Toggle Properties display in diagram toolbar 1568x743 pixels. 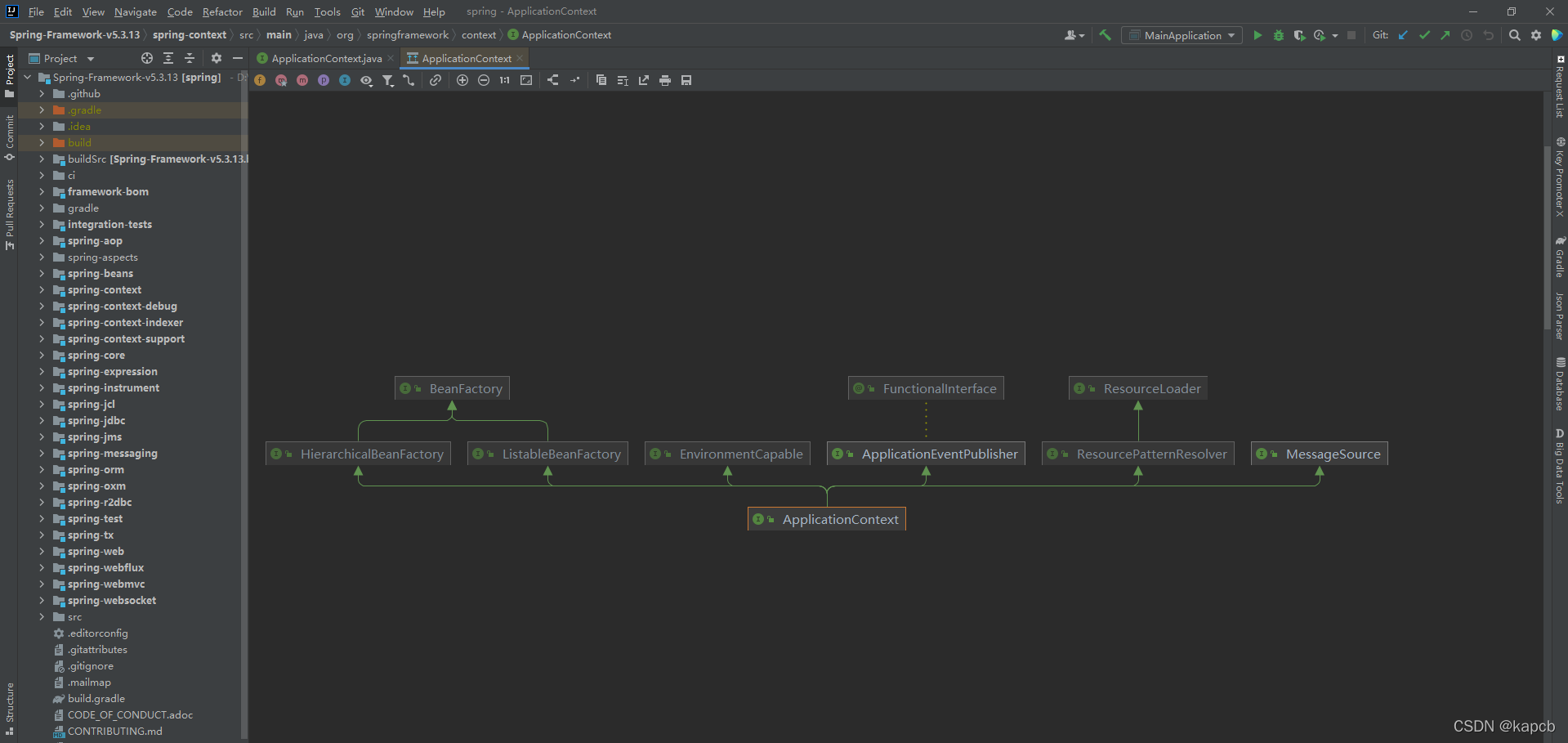tap(324, 80)
